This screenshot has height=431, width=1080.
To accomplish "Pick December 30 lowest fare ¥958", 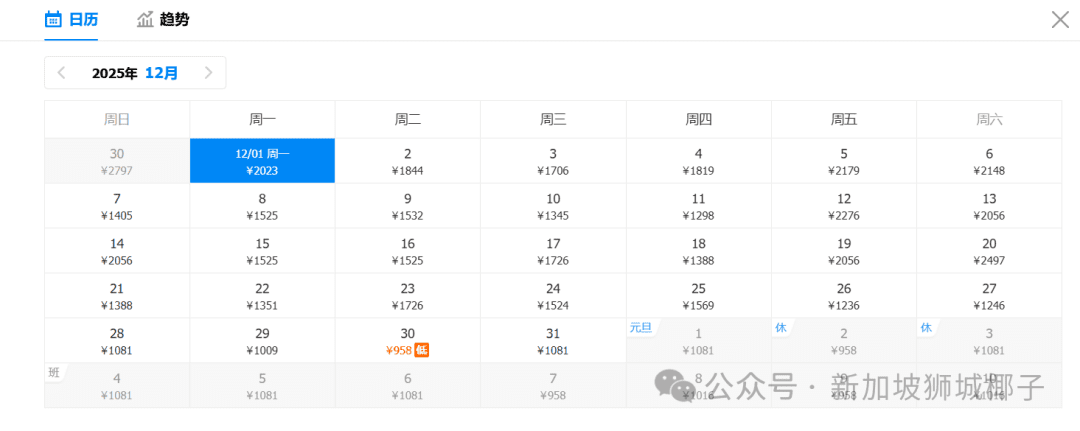I will [407, 341].
